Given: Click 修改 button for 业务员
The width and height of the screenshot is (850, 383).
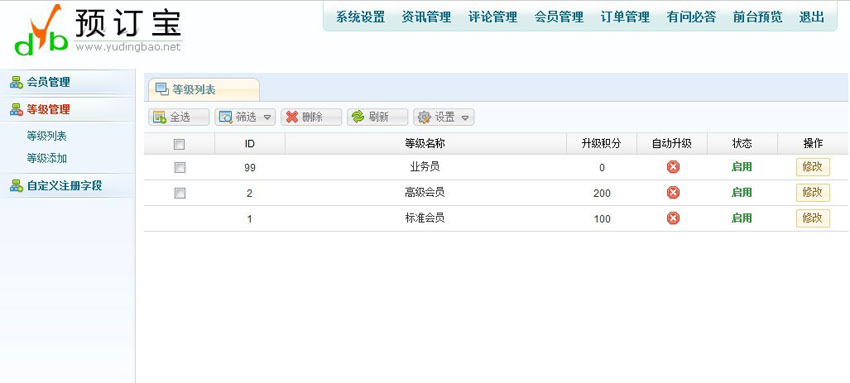Looking at the screenshot, I should (x=813, y=167).
